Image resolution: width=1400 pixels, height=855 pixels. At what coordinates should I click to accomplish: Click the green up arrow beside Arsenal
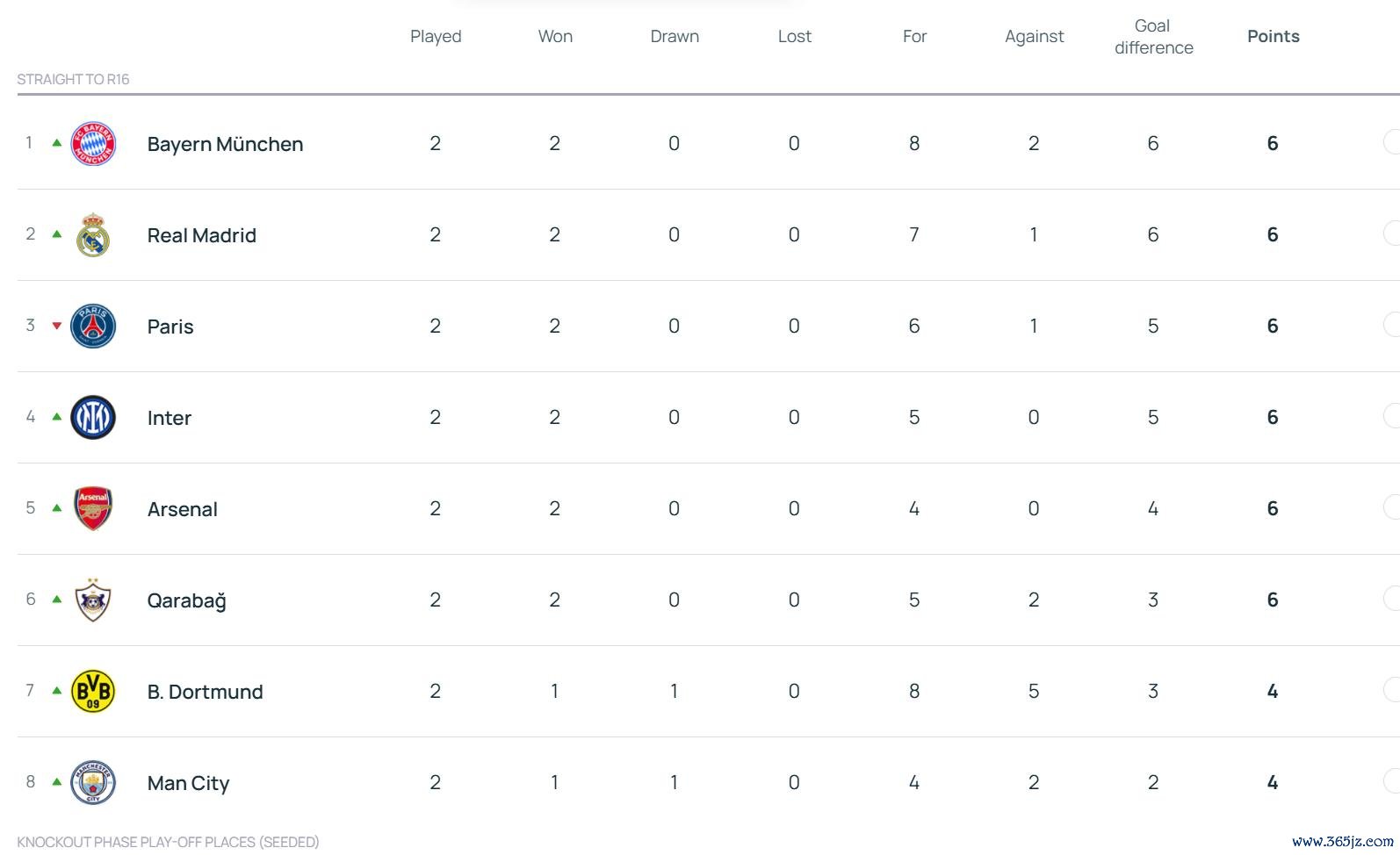click(57, 508)
